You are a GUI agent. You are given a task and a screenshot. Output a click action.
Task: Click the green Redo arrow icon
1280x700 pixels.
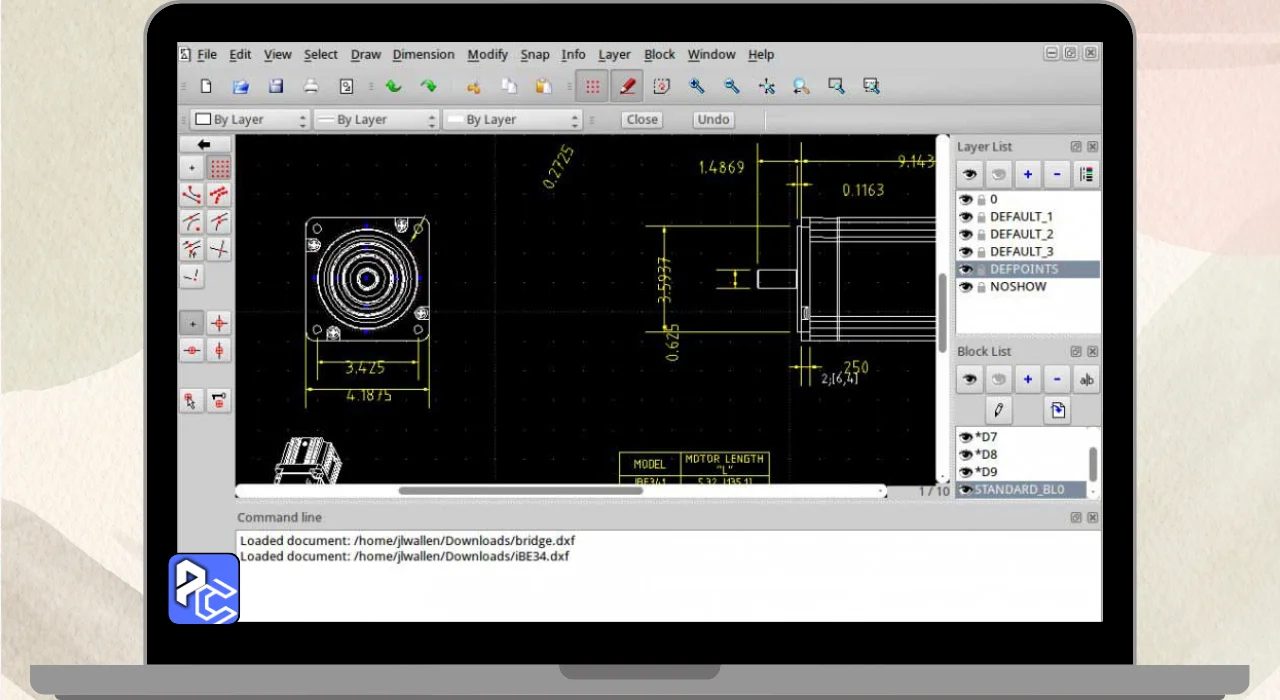[428, 86]
